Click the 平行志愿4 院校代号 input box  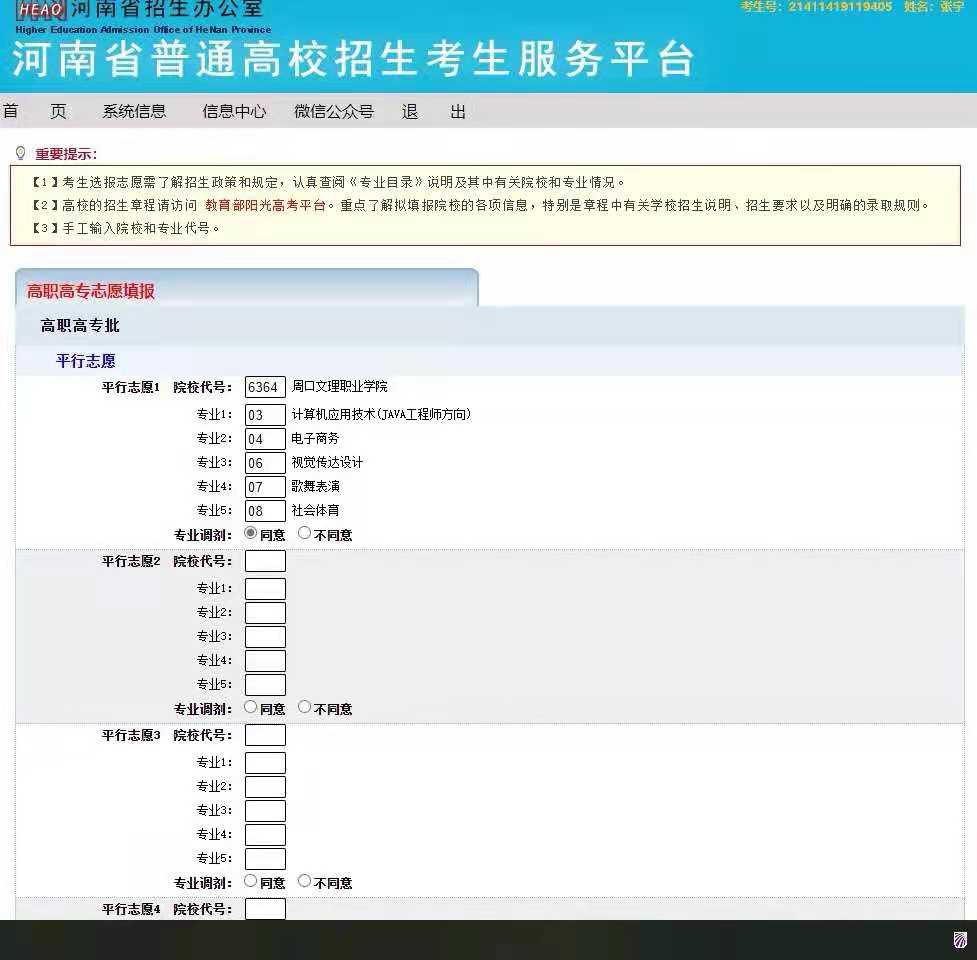click(265, 909)
